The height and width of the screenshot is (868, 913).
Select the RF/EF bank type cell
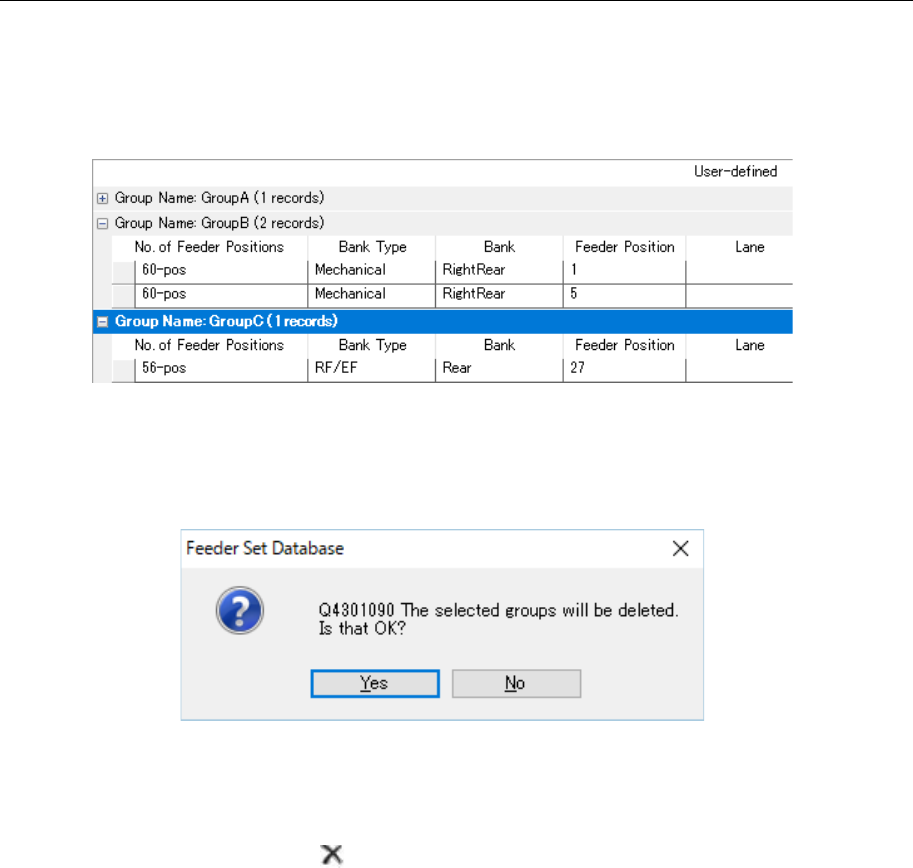pyautogui.click(x=371, y=370)
